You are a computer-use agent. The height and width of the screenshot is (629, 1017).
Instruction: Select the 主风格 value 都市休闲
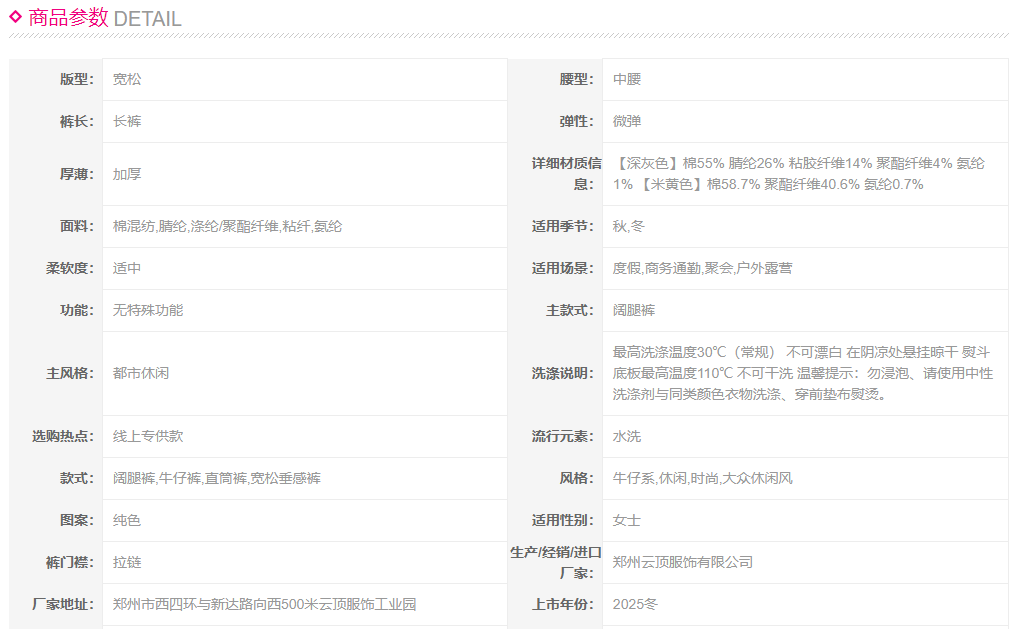point(141,373)
